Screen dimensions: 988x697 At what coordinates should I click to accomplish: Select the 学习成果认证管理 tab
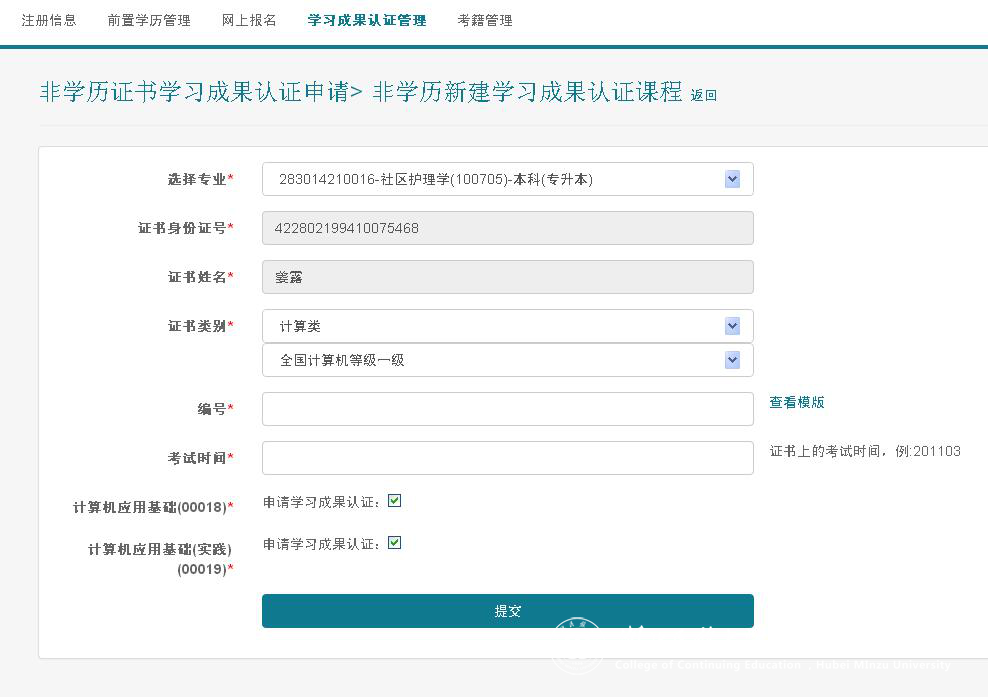367,20
